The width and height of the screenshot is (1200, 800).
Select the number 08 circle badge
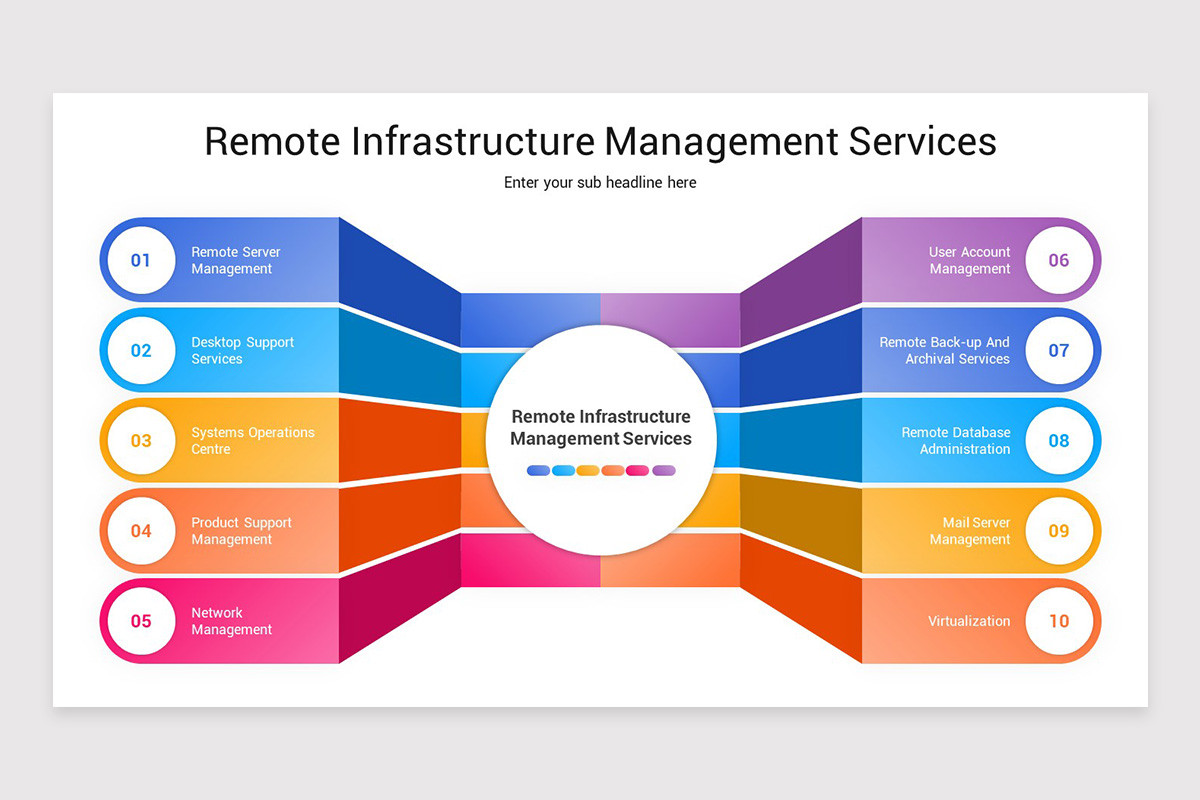(1060, 440)
